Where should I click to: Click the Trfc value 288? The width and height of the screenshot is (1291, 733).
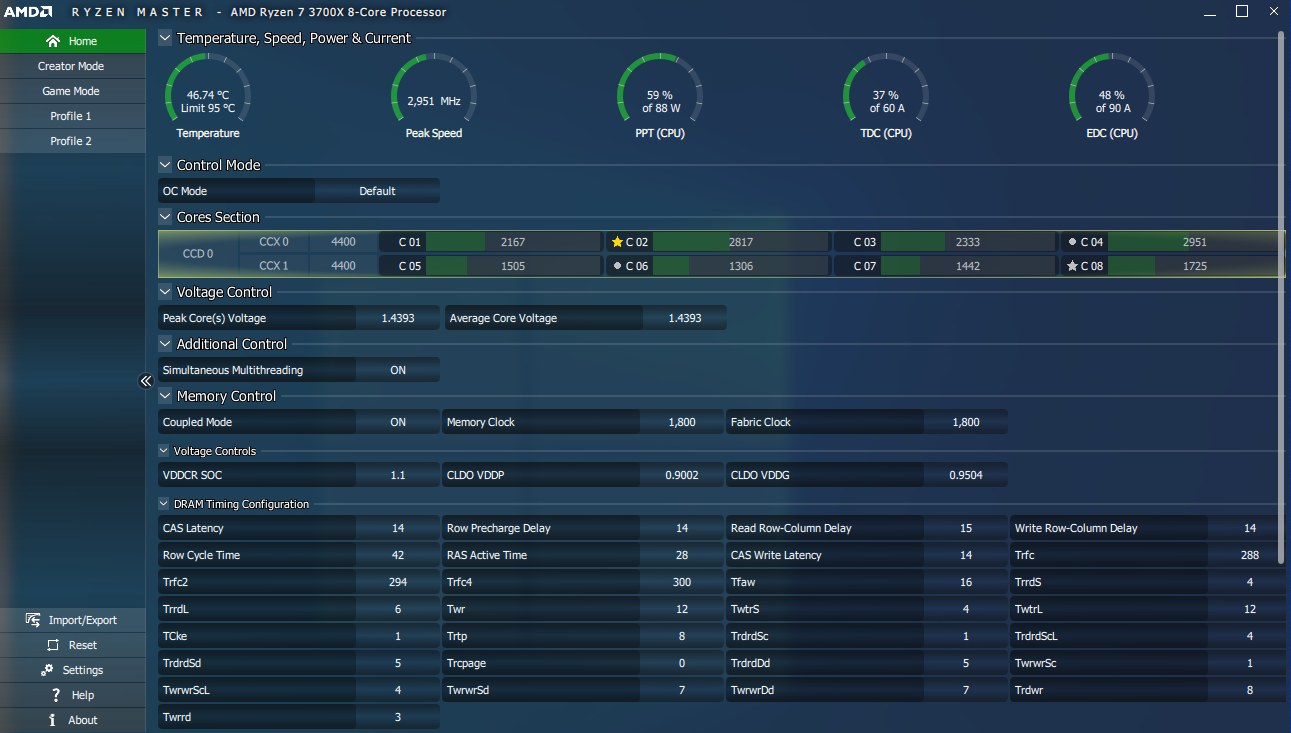coord(1250,555)
